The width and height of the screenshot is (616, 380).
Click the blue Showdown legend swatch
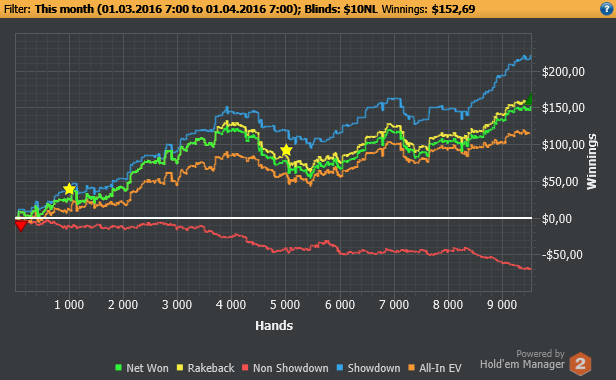point(340,367)
